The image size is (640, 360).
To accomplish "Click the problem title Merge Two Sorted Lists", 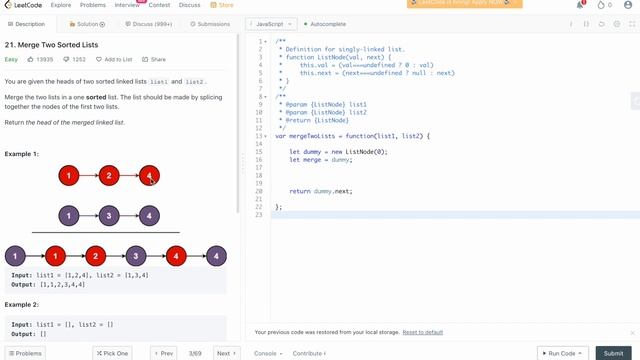I will pyautogui.click(x=51, y=45).
